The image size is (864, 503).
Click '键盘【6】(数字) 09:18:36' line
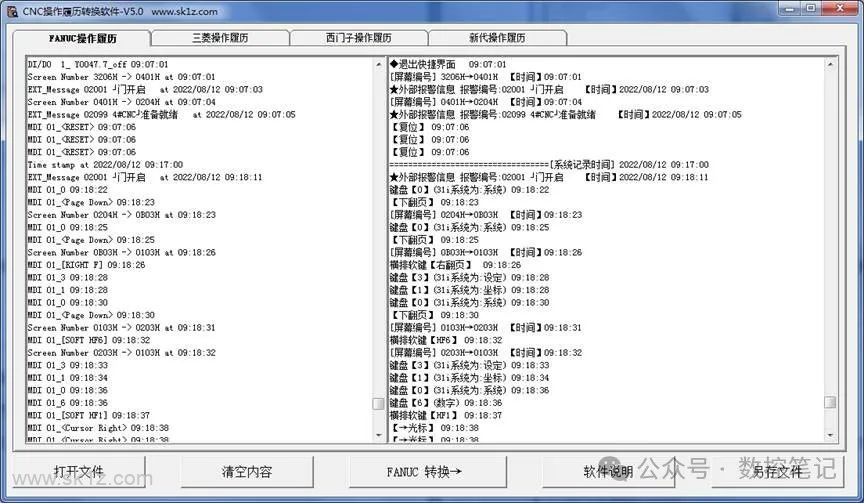(x=446, y=403)
